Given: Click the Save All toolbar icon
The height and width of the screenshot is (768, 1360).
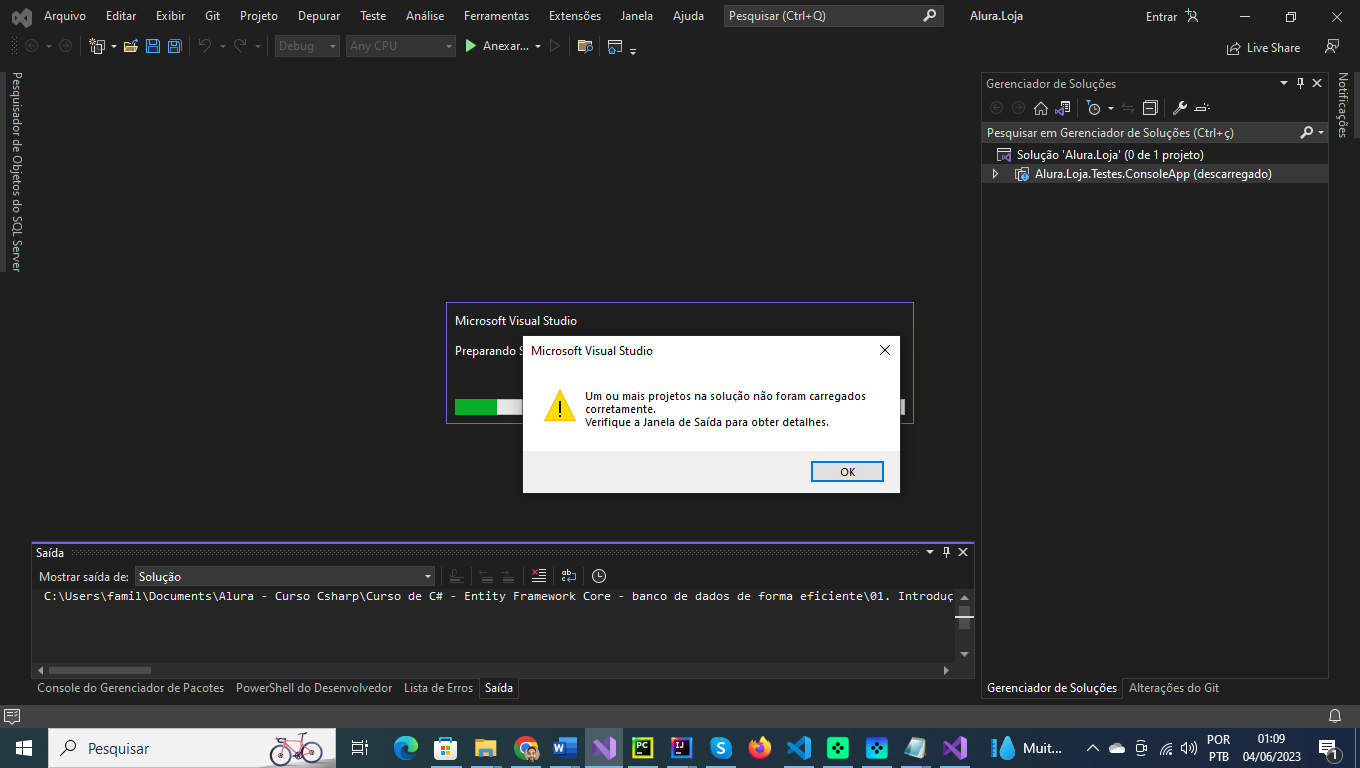Looking at the screenshot, I should tap(174, 46).
